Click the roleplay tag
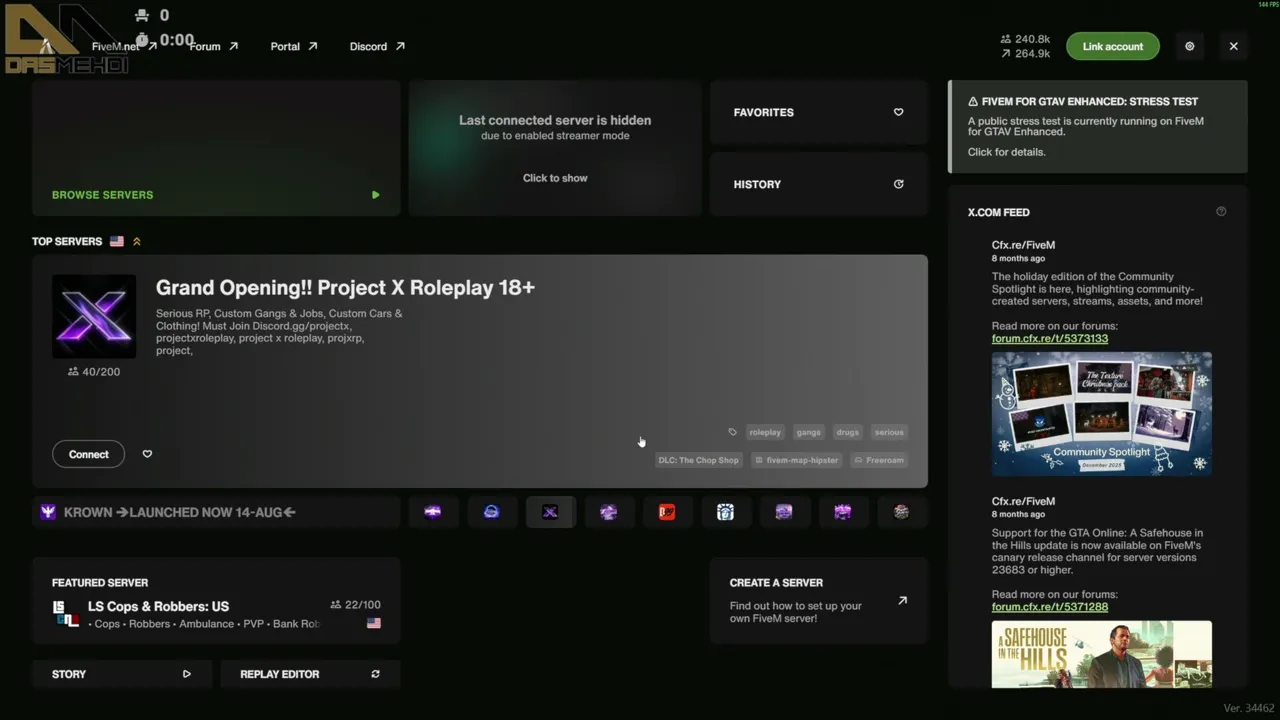This screenshot has width=1280, height=720. [765, 432]
